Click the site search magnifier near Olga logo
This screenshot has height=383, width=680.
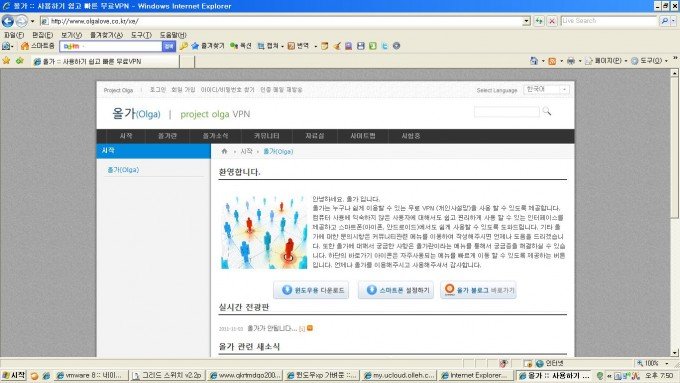(x=547, y=112)
